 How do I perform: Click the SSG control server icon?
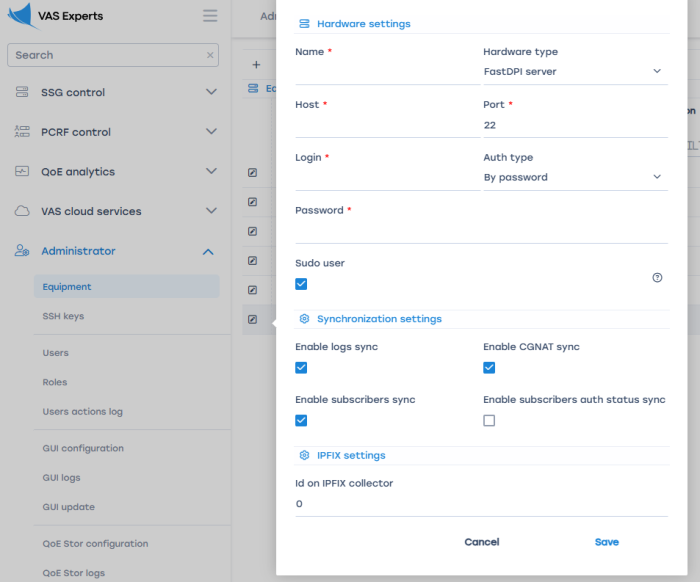point(22,92)
